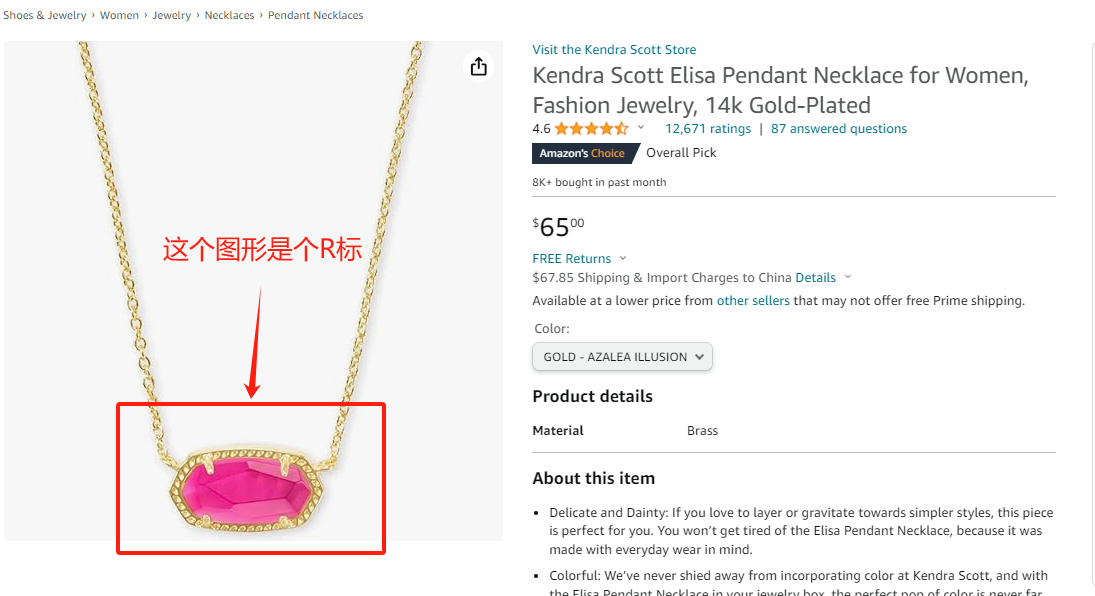Select the Pendant Necklaces breadcrumb
This screenshot has width=1095, height=596.
[x=315, y=16]
